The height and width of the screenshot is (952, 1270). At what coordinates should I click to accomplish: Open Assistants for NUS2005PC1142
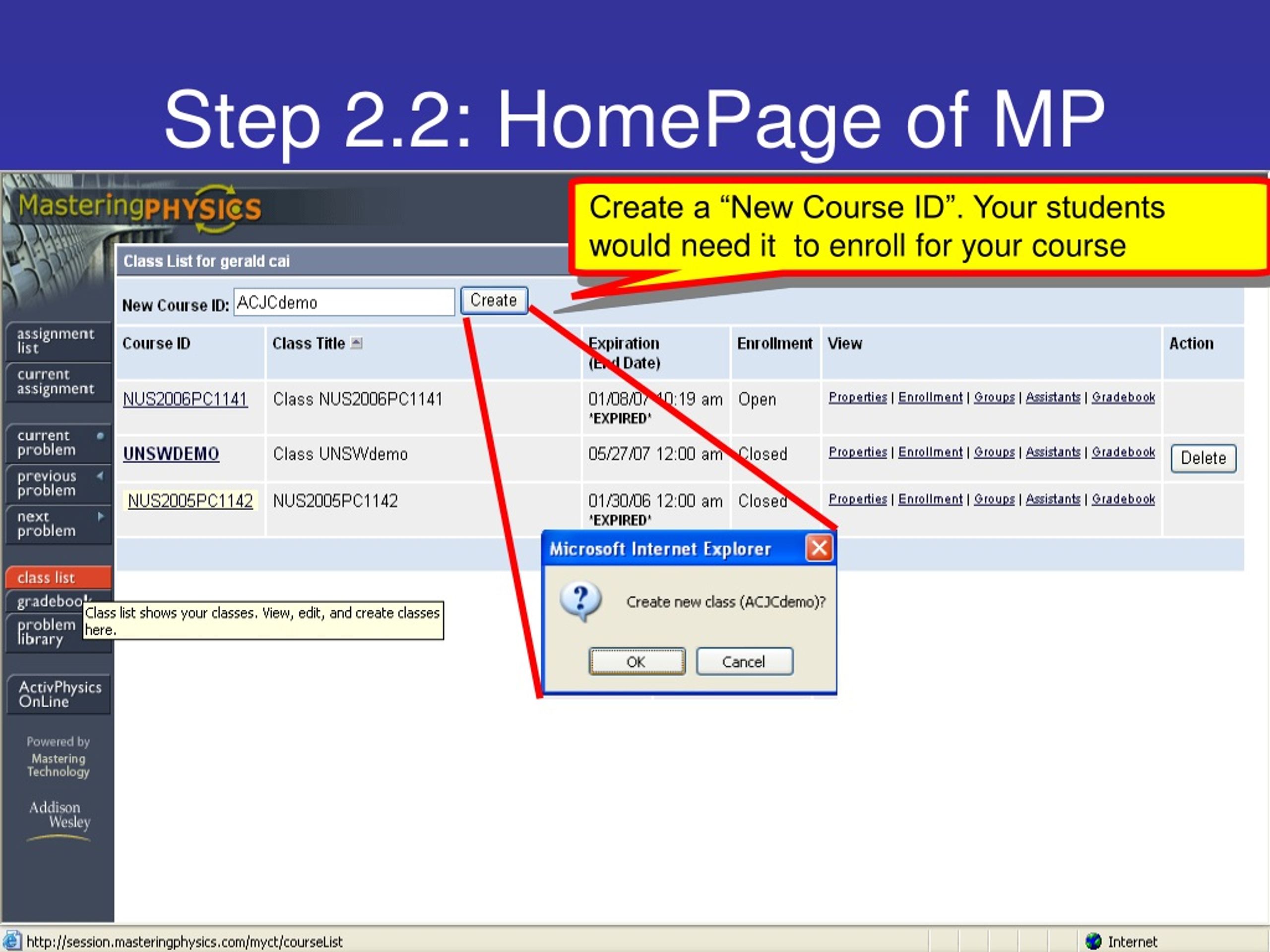(1053, 499)
